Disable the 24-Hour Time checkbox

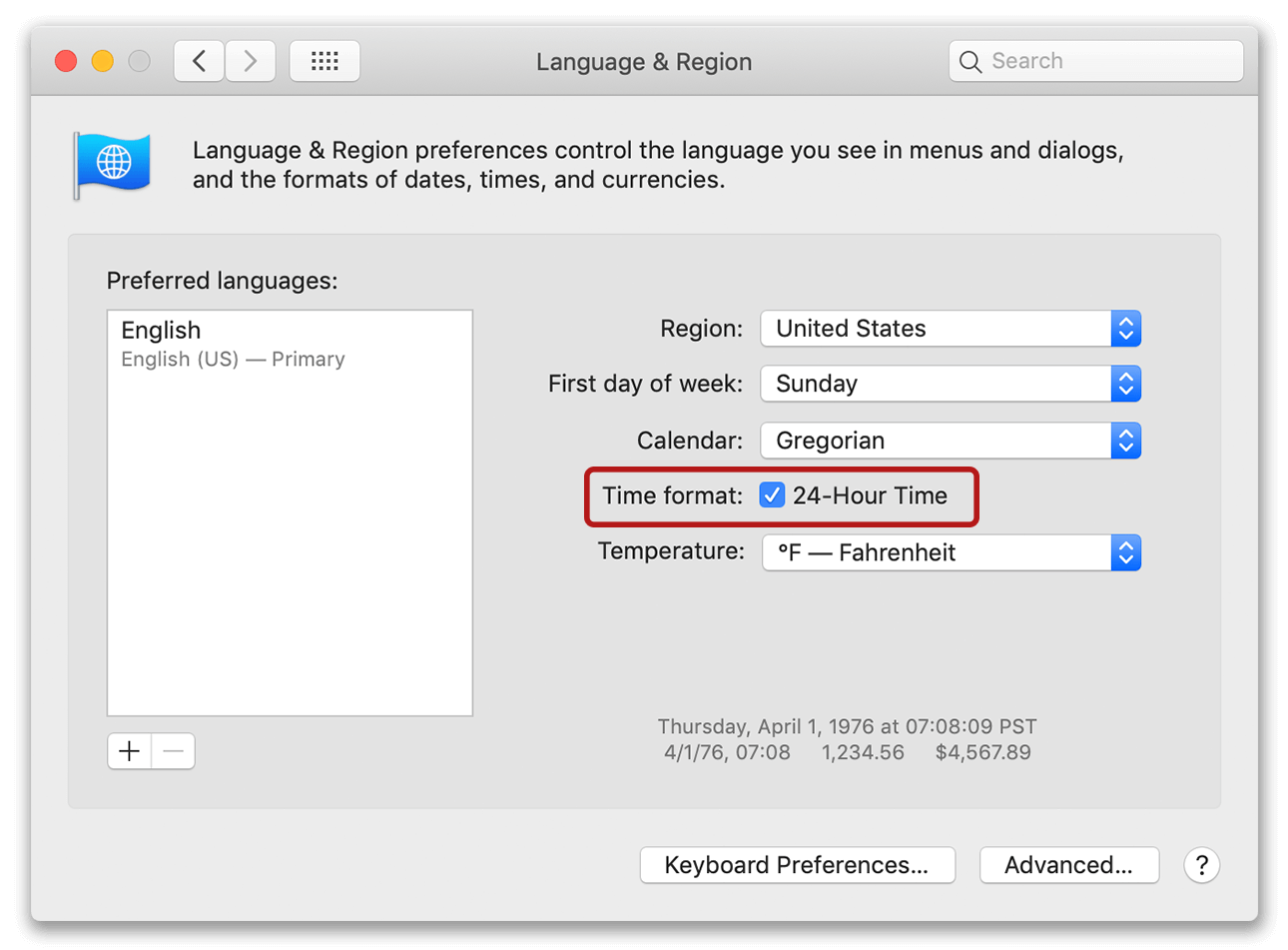(x=772, y=495)
